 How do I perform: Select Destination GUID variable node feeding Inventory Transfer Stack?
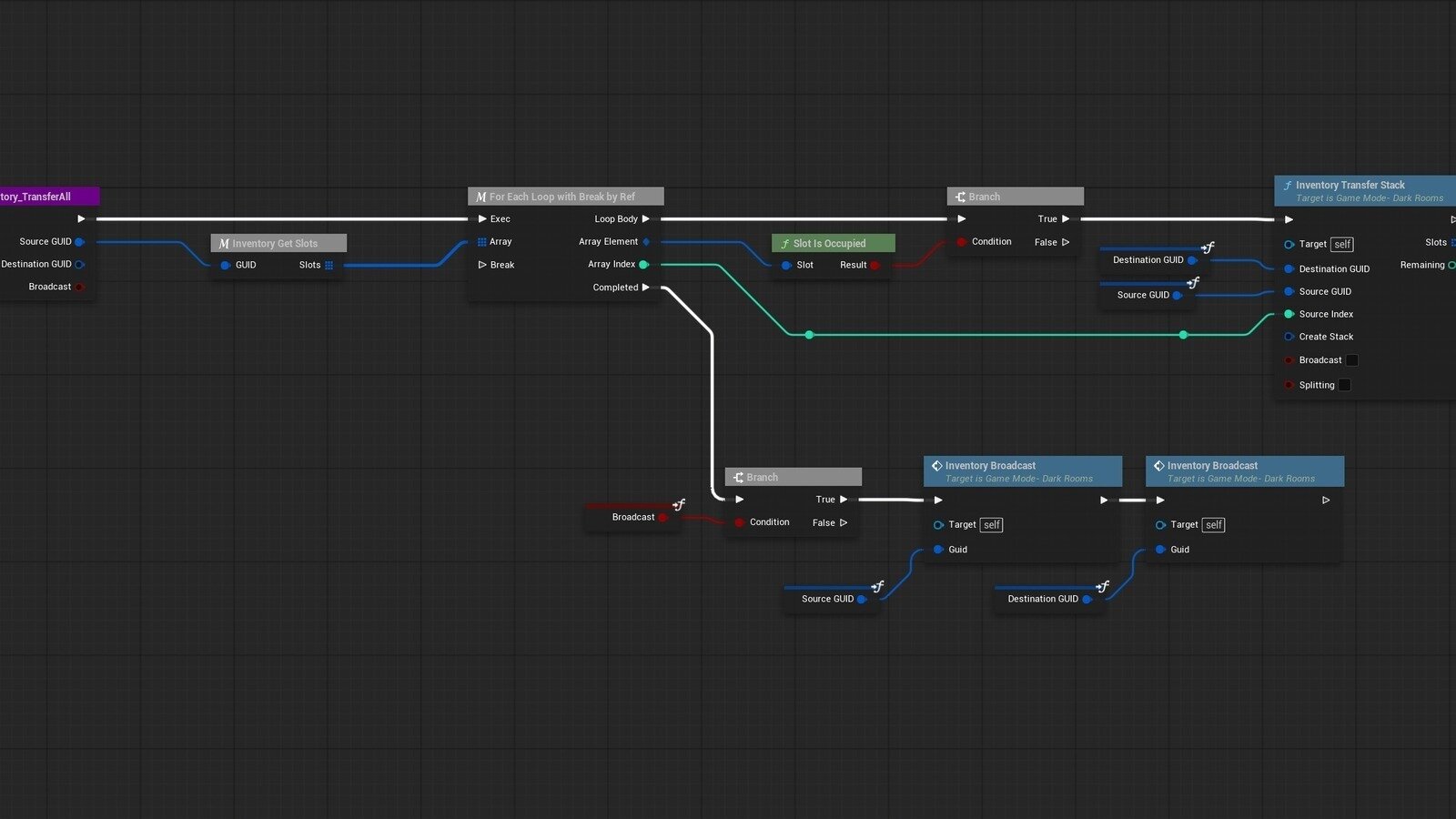1155,258
